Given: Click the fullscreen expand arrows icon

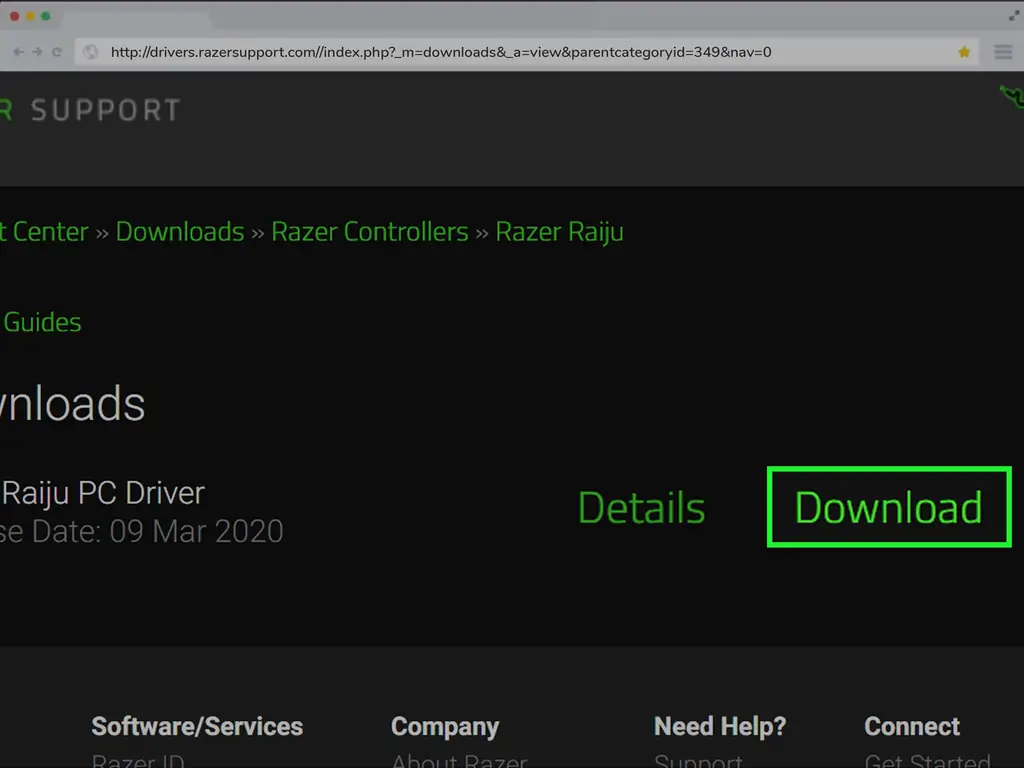Looking at the screenshot, I should (1014, 16).
